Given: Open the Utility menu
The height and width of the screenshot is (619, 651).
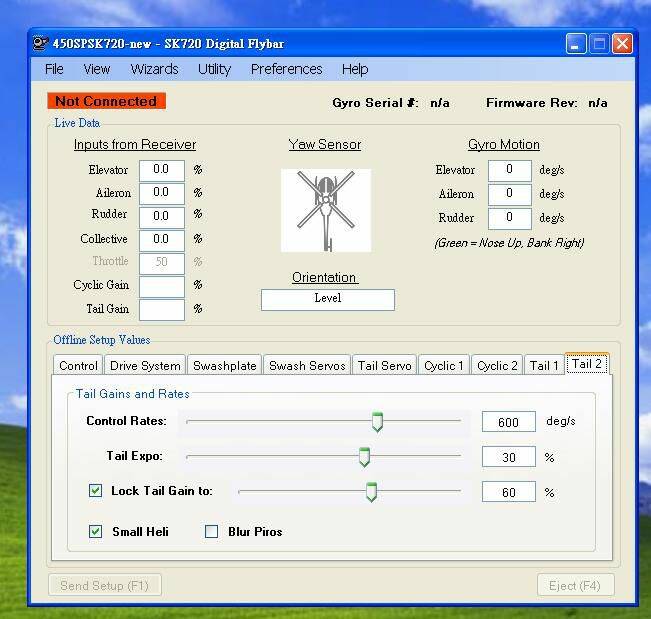Looking at the screenshot, I should pyautogui.click(x=214, y=69).
